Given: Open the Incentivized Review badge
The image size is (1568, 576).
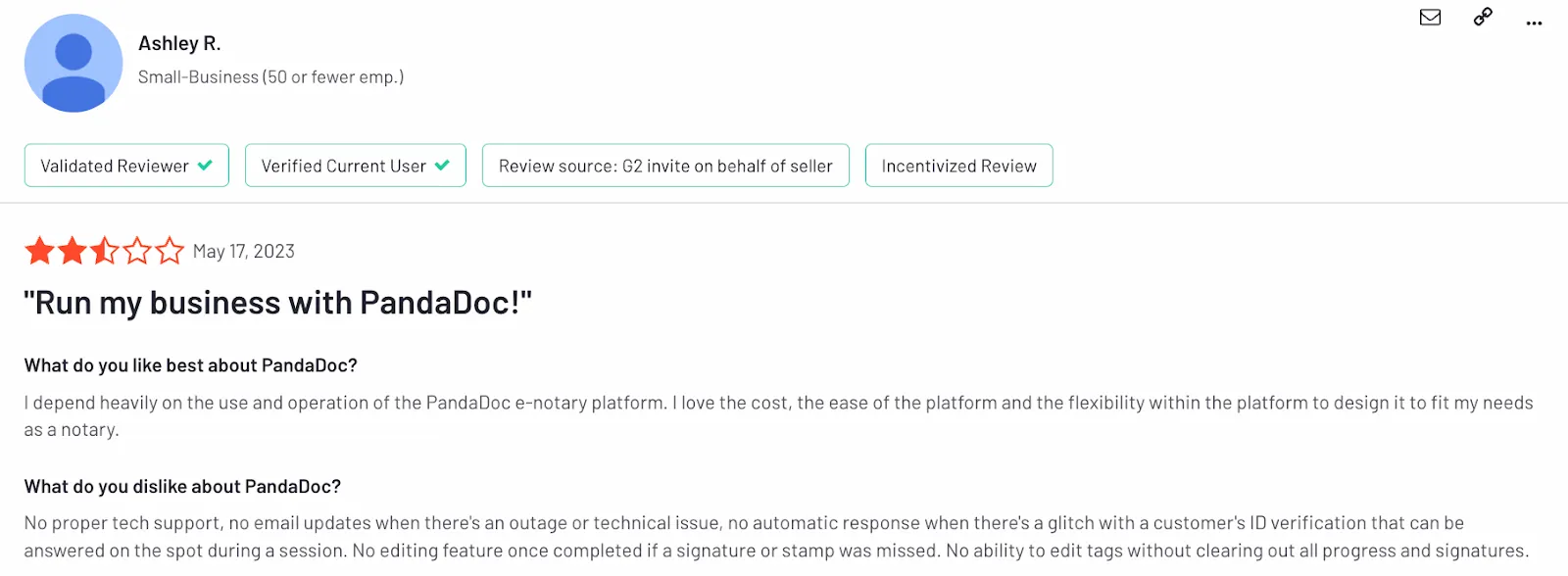Looking at the screenshot, I should click(957, 165).
